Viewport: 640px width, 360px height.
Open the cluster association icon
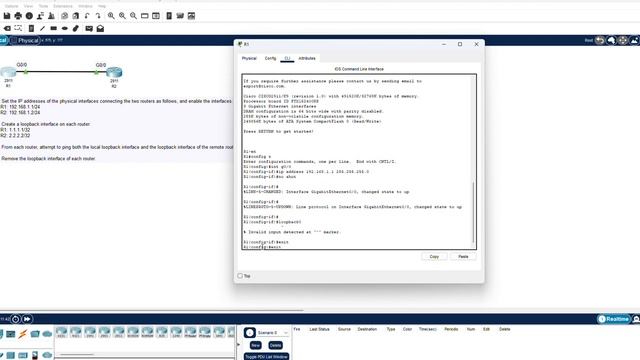(180, 16)
